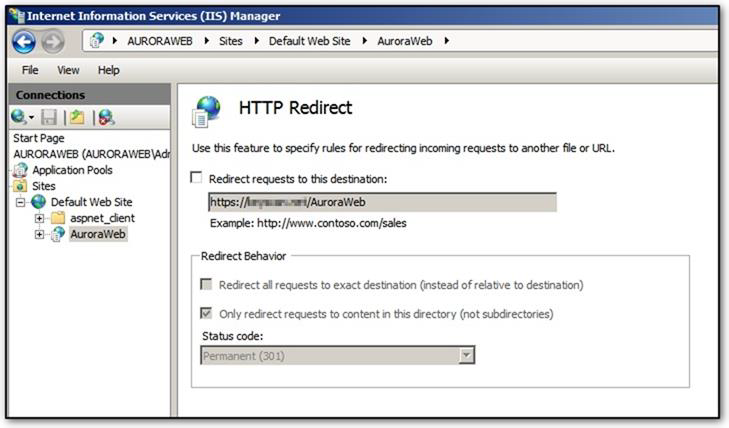Expand the aspnet_client folder node
729x428 pixels.
tap(39, 218)
